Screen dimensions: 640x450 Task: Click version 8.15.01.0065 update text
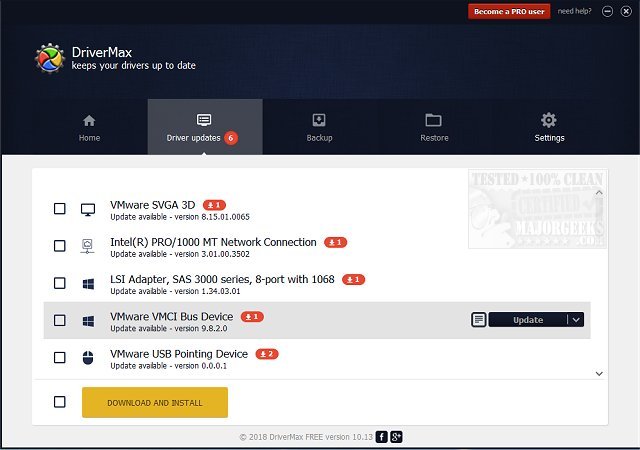click(180, 217)
